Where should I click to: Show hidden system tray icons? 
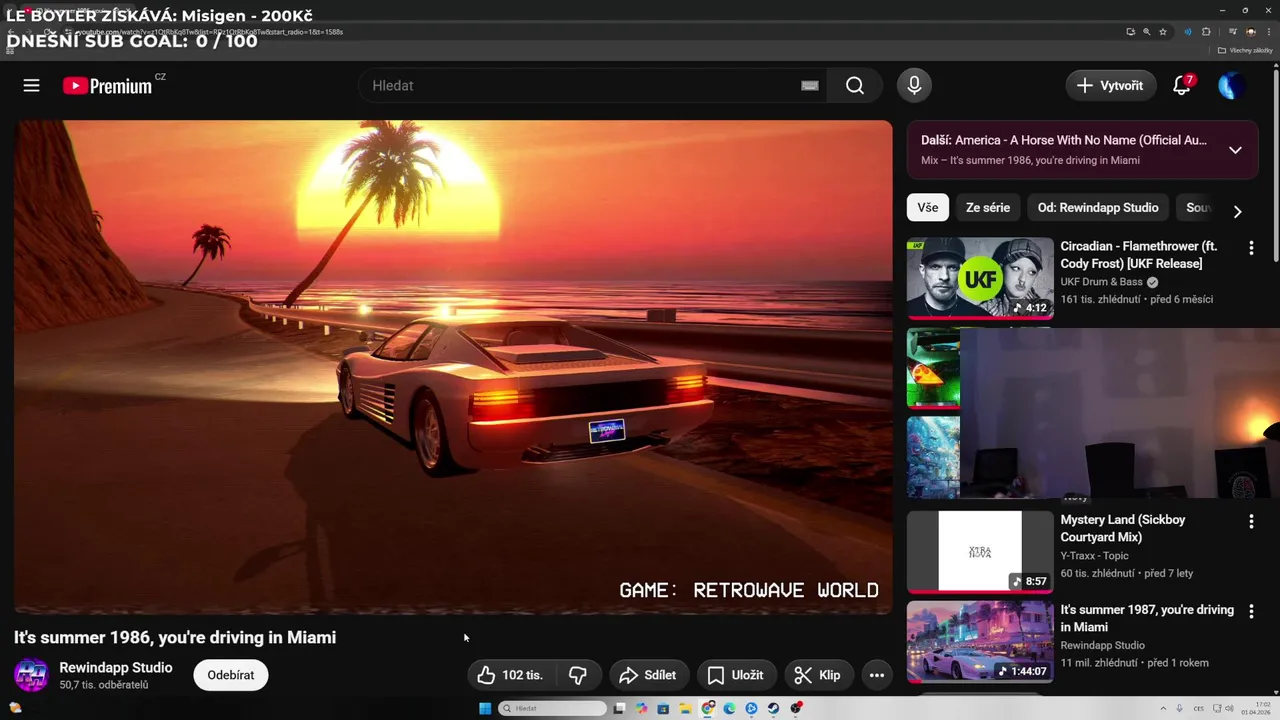coord(1164,708)
